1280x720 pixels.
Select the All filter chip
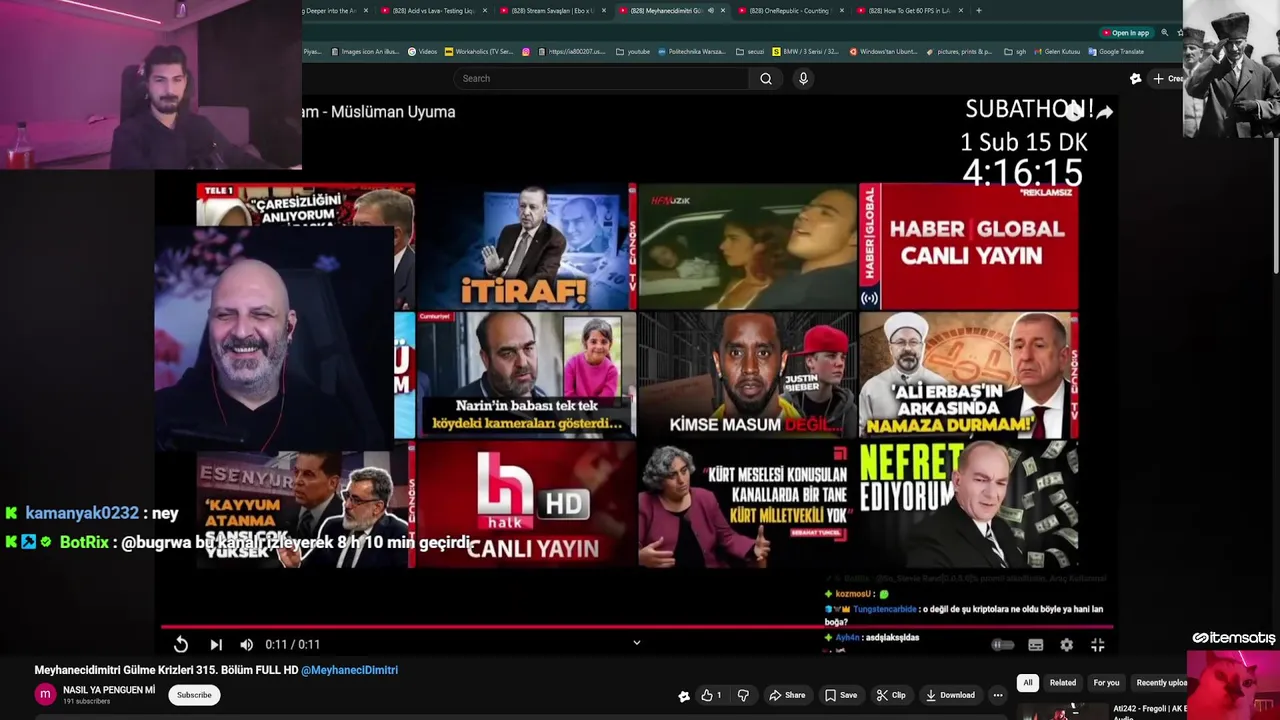tap(1027, 683)
